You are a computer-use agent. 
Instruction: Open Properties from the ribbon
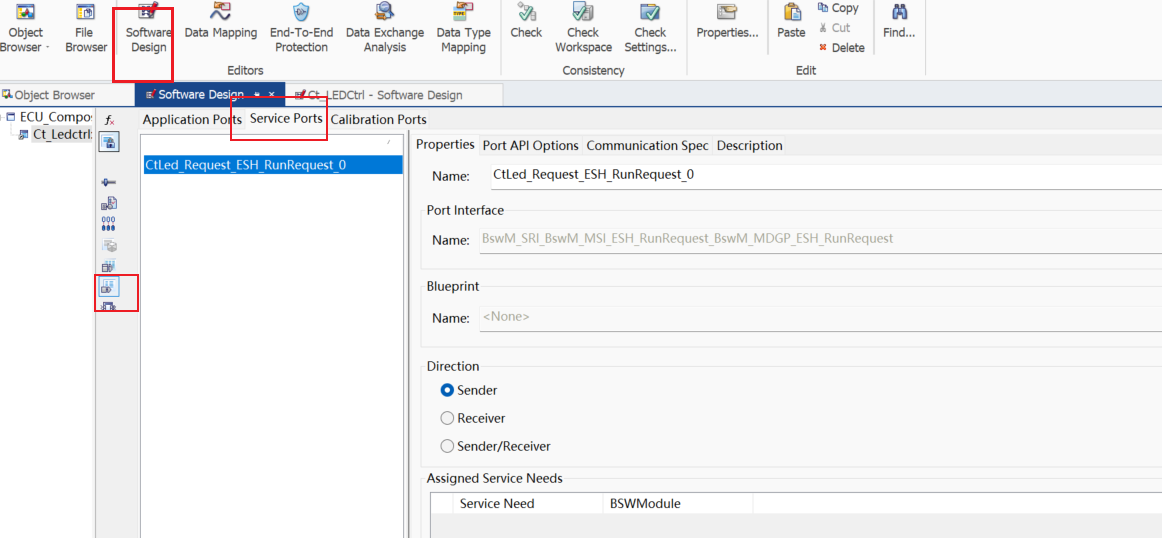coord(727,22)
